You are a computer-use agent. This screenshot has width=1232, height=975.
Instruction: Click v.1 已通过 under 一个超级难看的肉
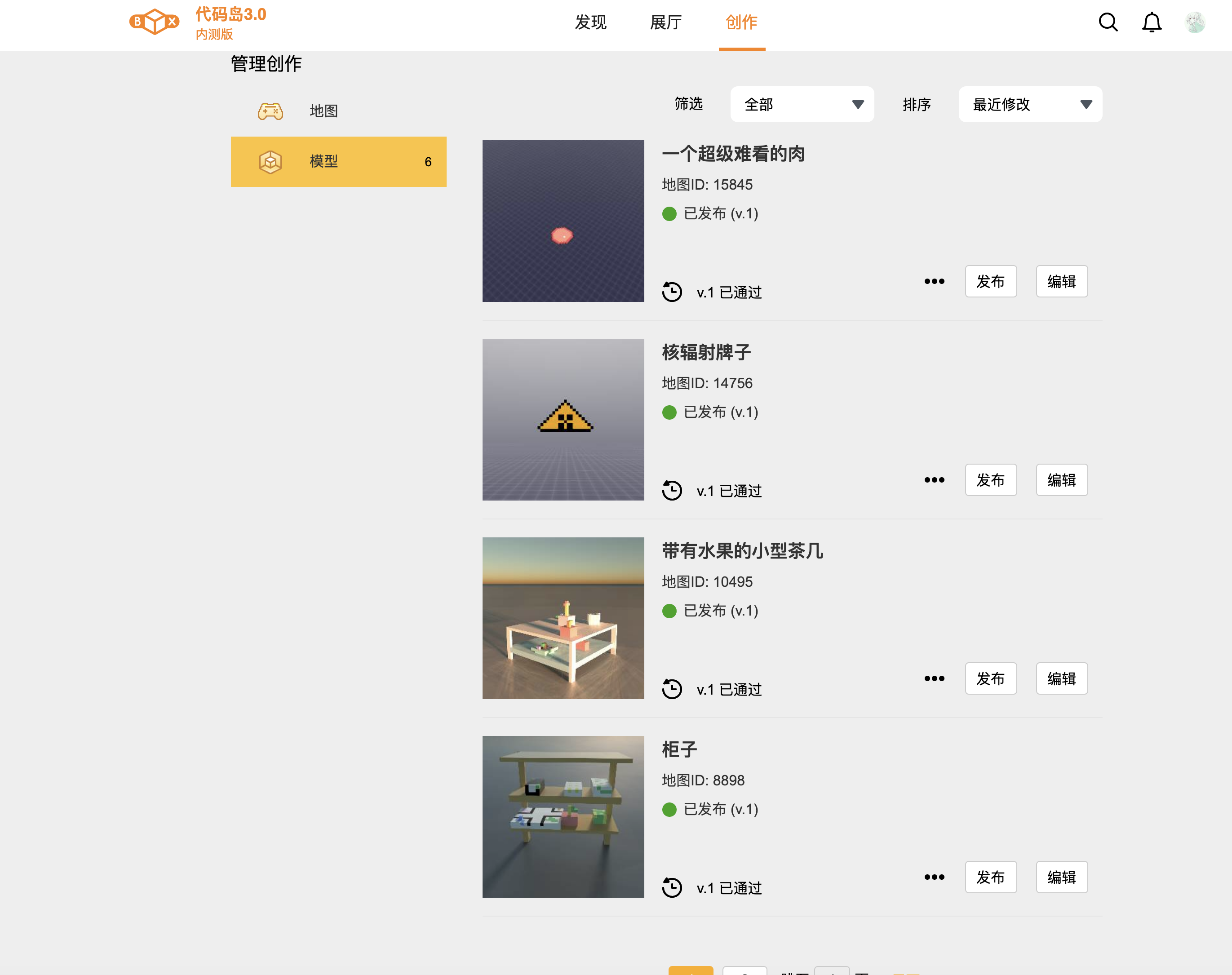(729, 293)
